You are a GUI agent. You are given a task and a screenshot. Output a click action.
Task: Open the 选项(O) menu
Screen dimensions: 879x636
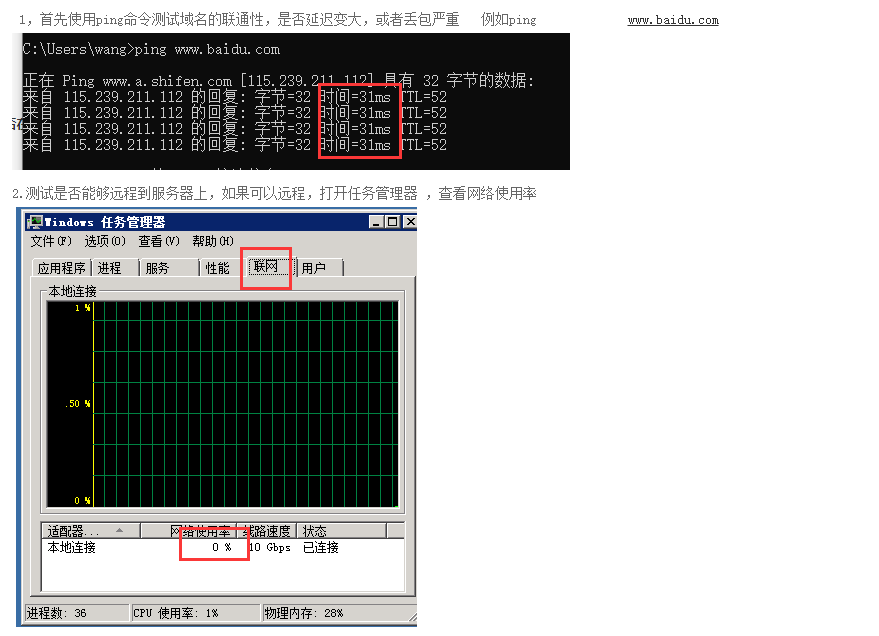point(105,241)
